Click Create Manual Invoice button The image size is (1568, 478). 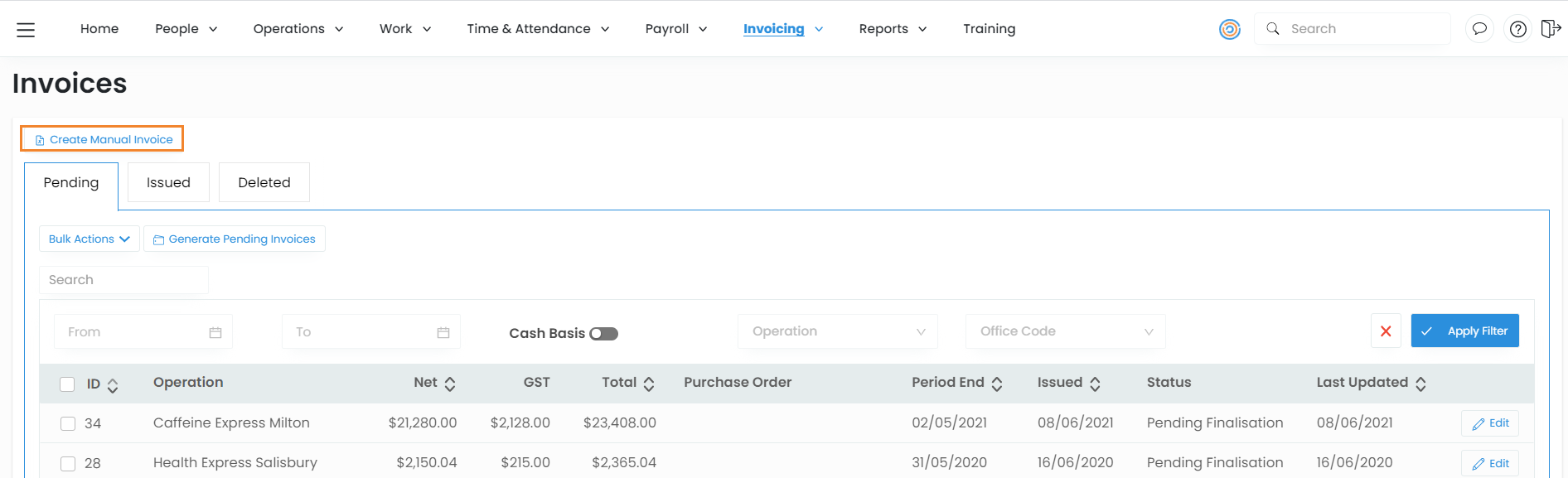click(103, 139)
